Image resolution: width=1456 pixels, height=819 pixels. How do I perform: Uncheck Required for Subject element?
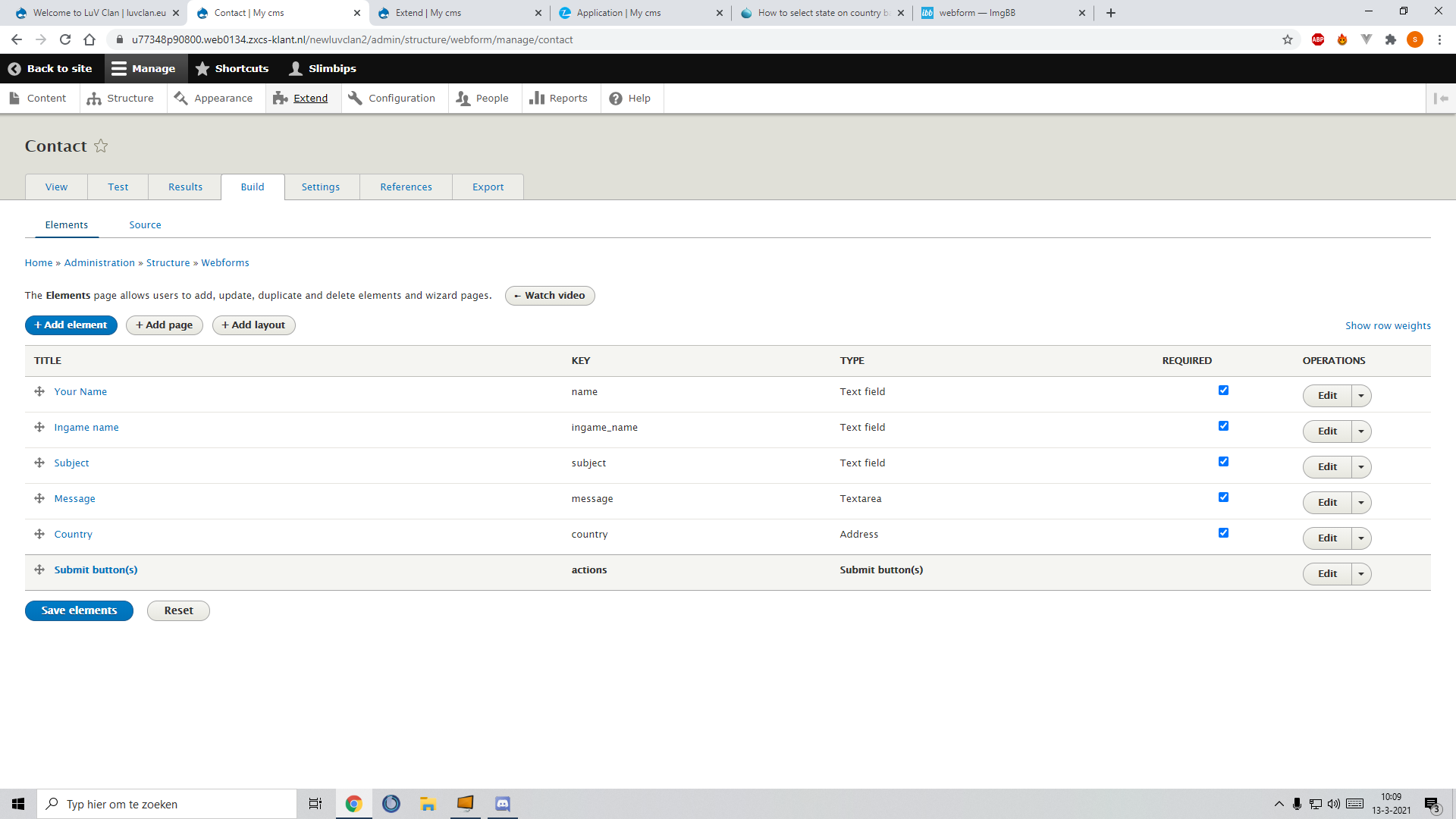(x=1223, y=462)
